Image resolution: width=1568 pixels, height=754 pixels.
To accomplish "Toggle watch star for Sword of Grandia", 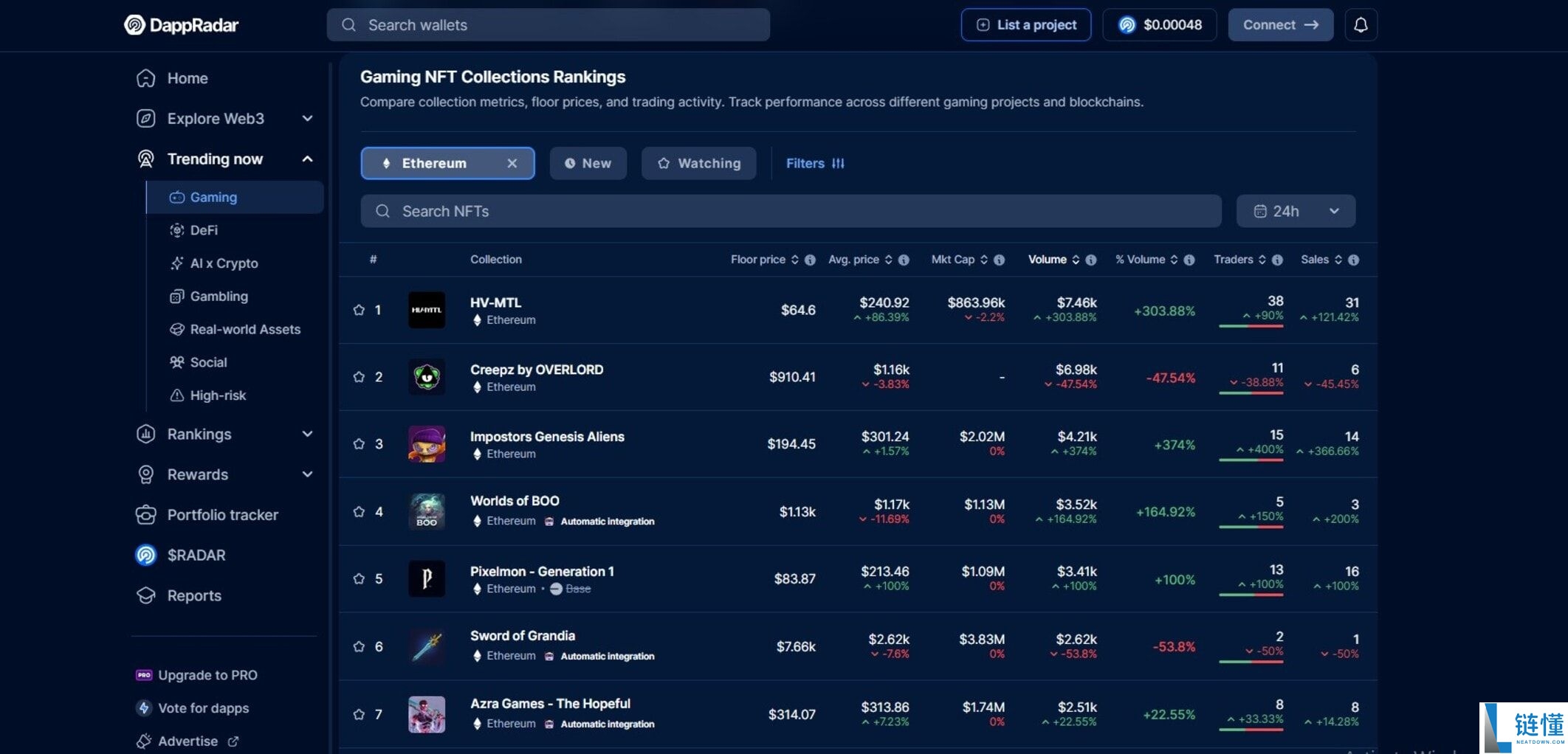I will 359,646.
